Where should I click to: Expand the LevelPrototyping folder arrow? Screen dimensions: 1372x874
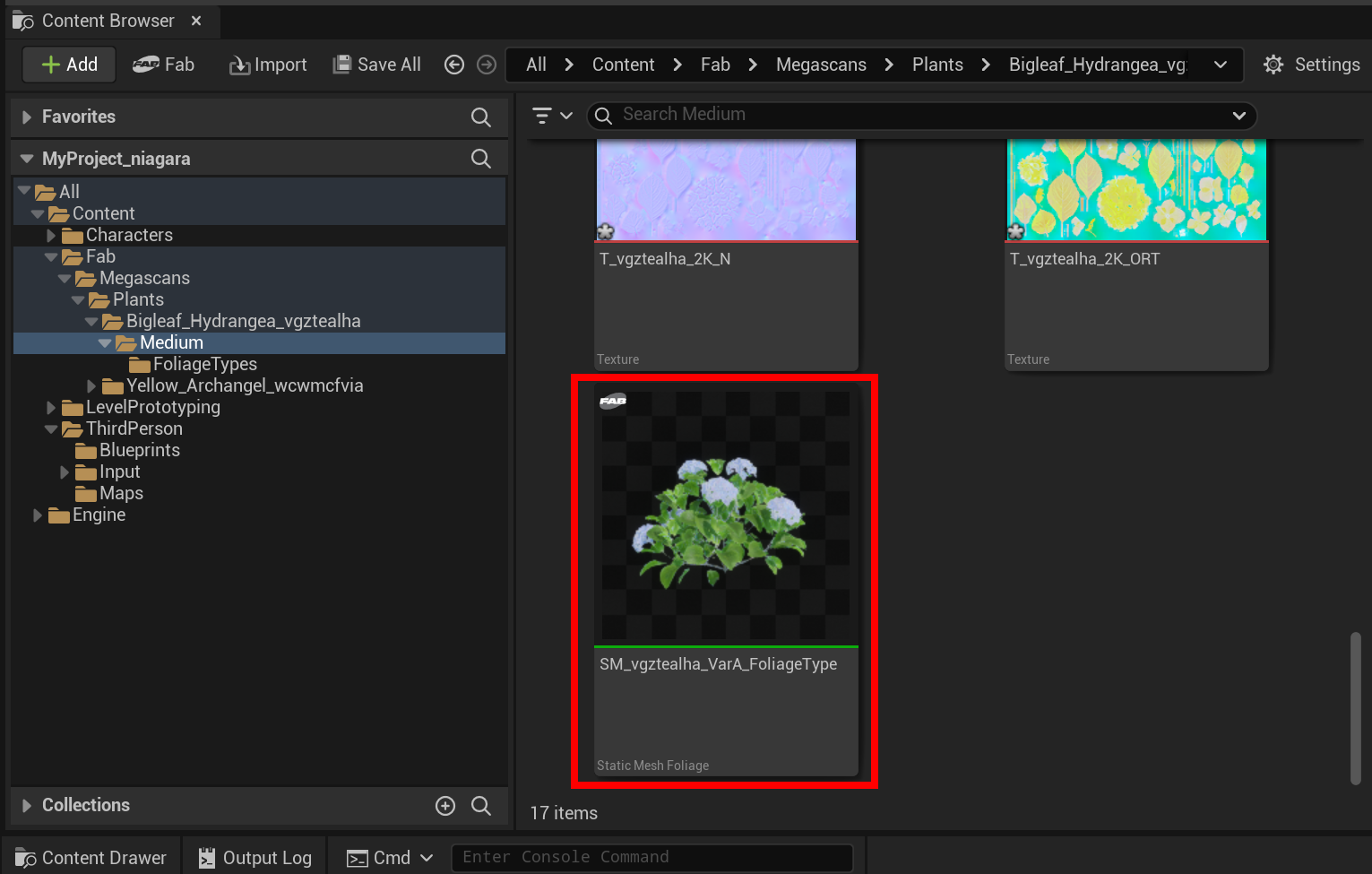point(51,407)
